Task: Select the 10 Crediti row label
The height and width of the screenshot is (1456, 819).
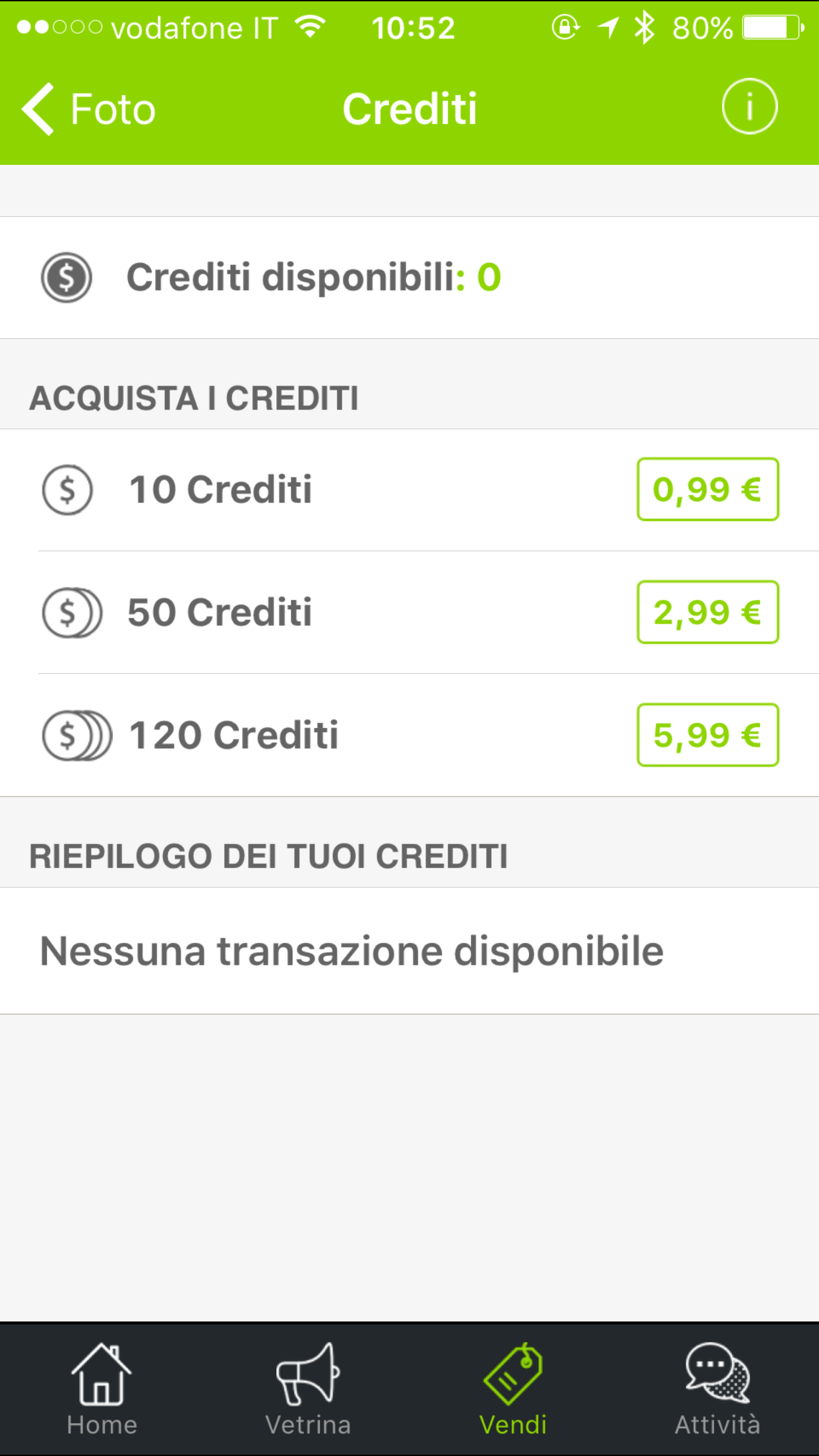Action: click(x=220, y=490)
